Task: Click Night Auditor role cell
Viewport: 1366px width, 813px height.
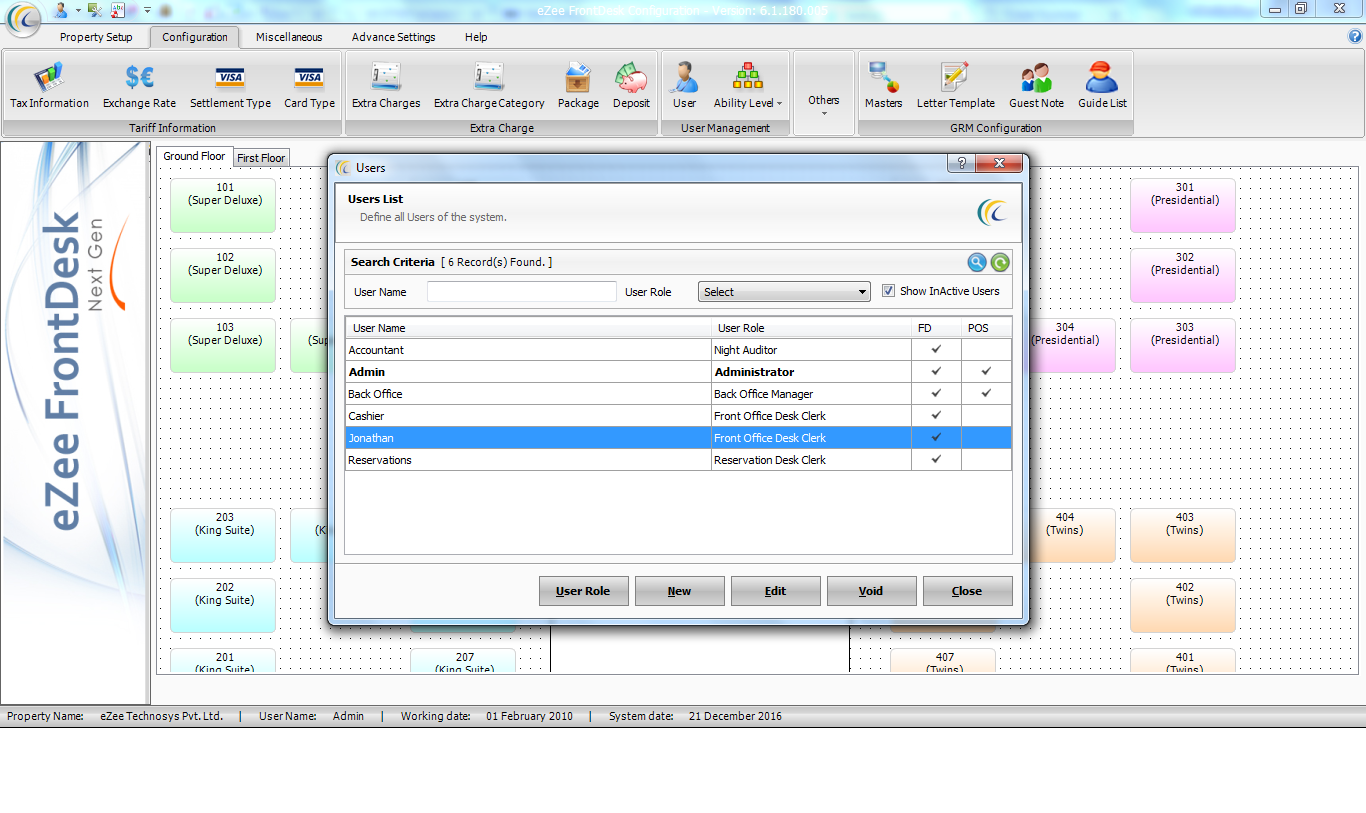Action: (x=811, y=350)
